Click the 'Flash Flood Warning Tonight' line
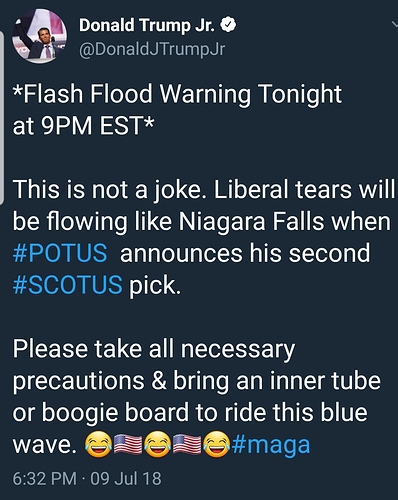 pos(177,95)
